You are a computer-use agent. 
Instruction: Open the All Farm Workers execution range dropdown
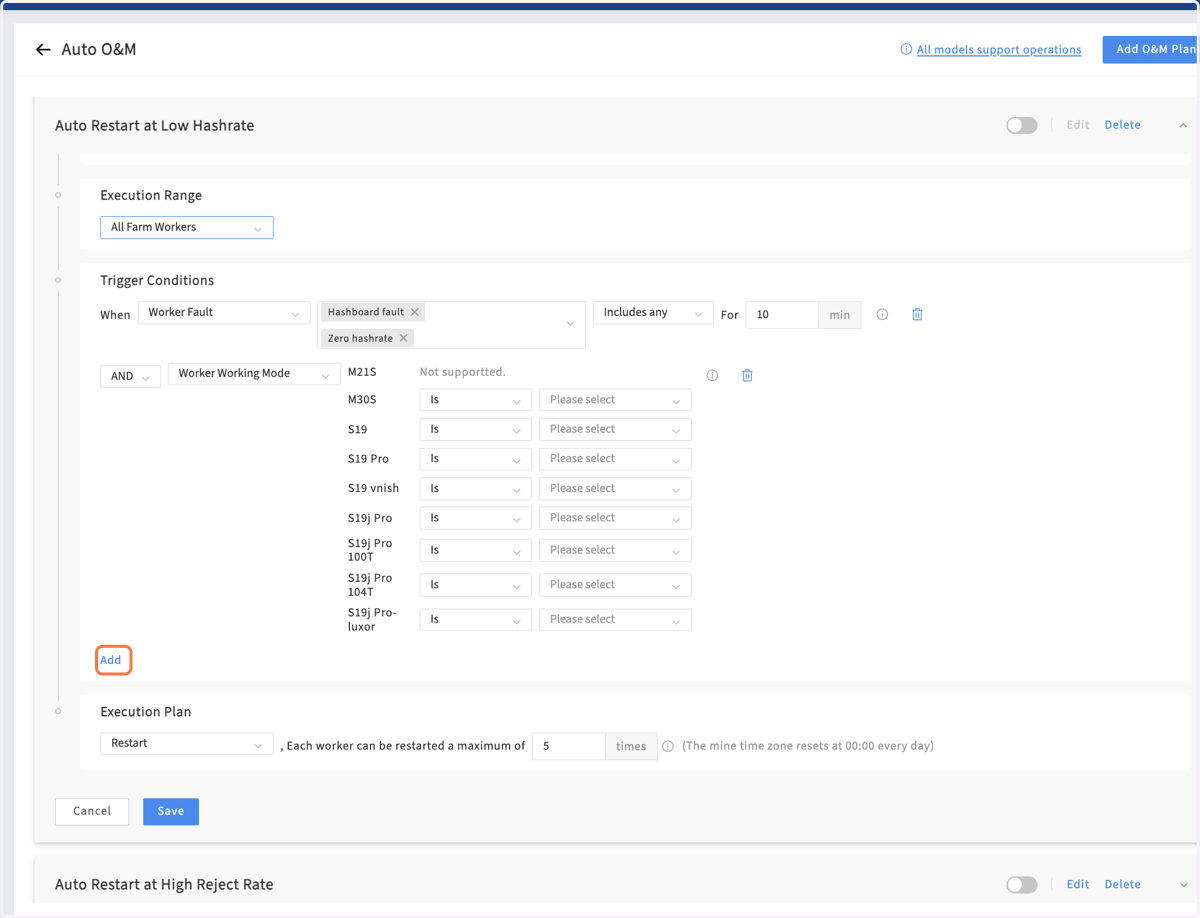pos(187,227)
